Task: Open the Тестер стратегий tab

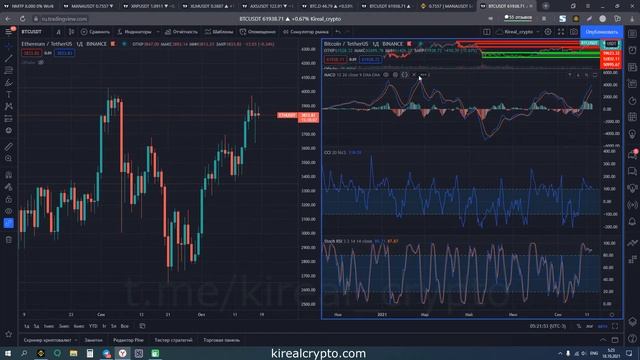Action: [x=173, y=340]
